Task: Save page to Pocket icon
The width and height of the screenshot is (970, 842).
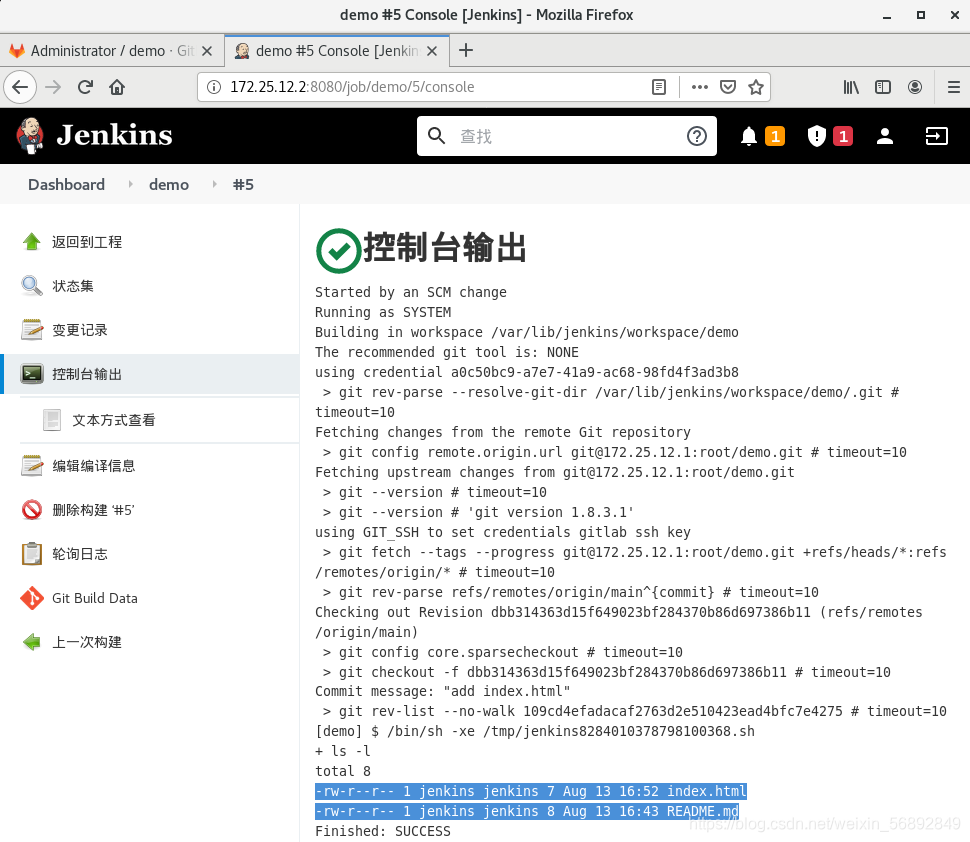Action: click(728, 87)
